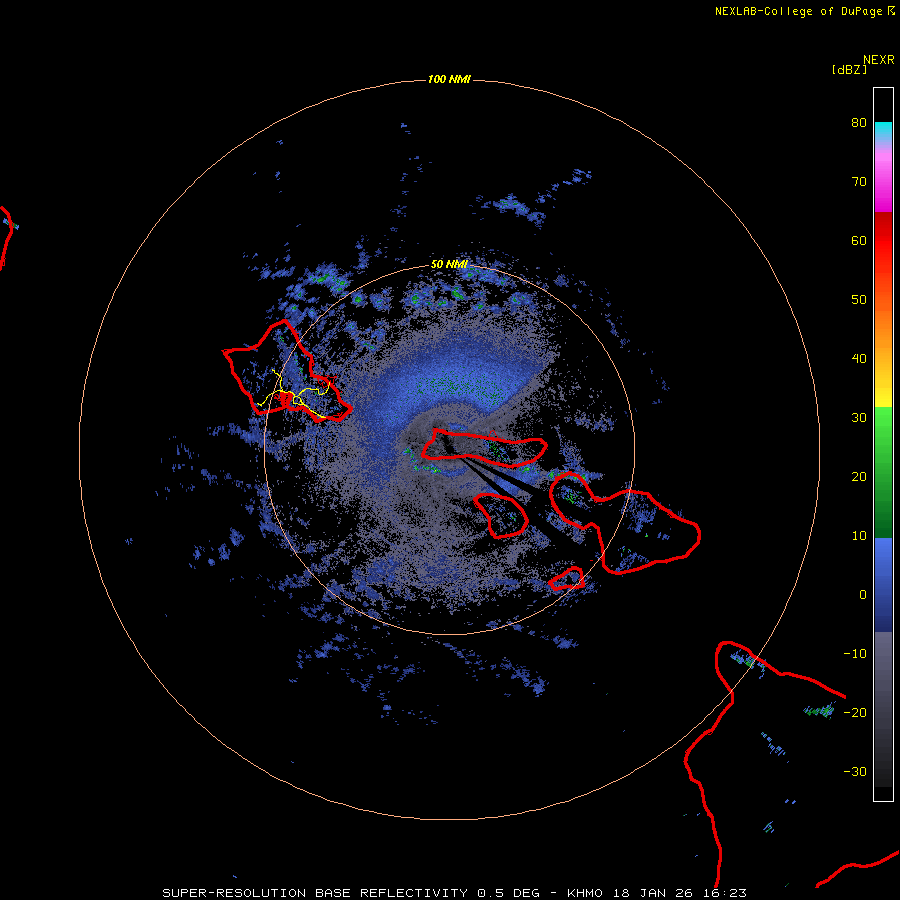Click the [dBZ] unit label
This screenshot has height=900, width=900.
(849, 70)
